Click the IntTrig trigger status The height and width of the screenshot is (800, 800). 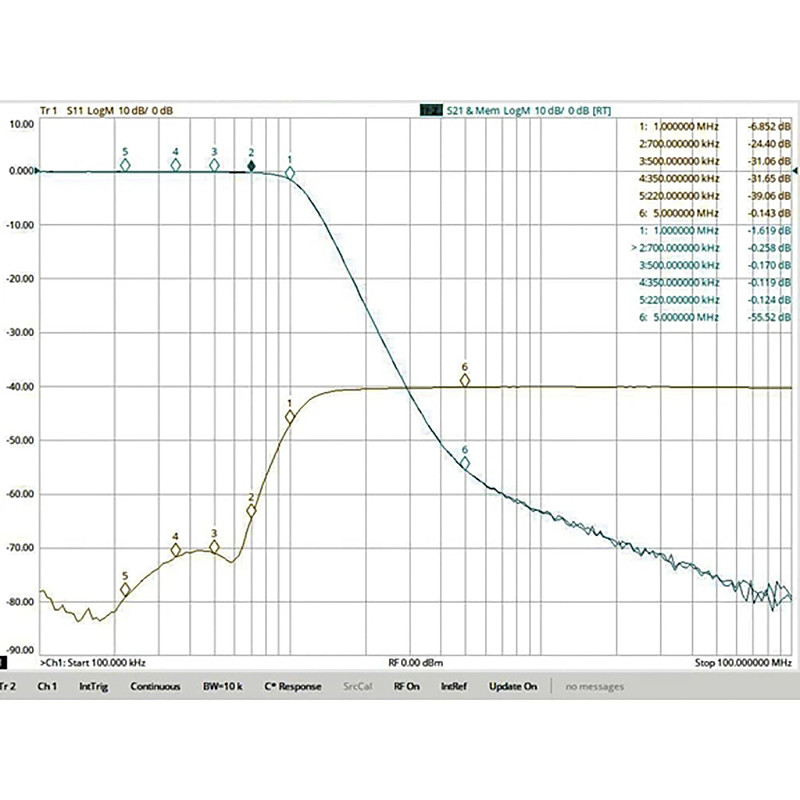point(93,687)
